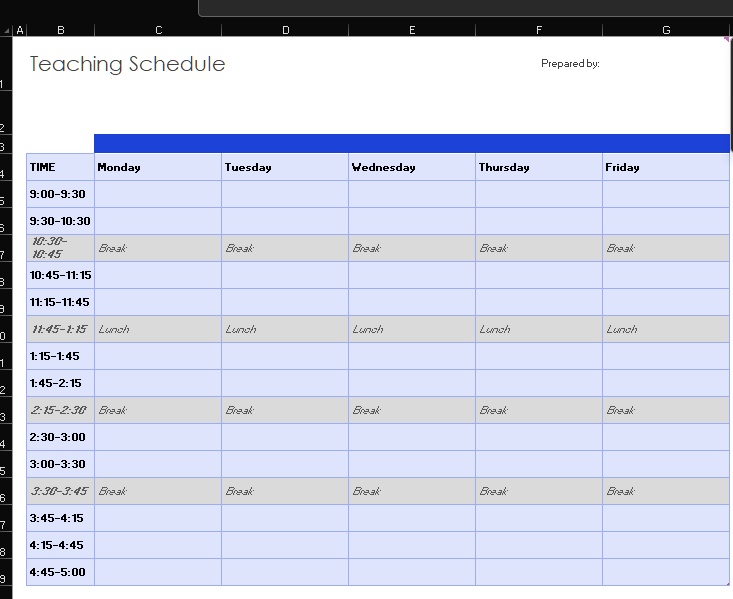This screenshot has width=733, height=599.
Task: Click the TIME header cell
Action: (x=60, y=167)
